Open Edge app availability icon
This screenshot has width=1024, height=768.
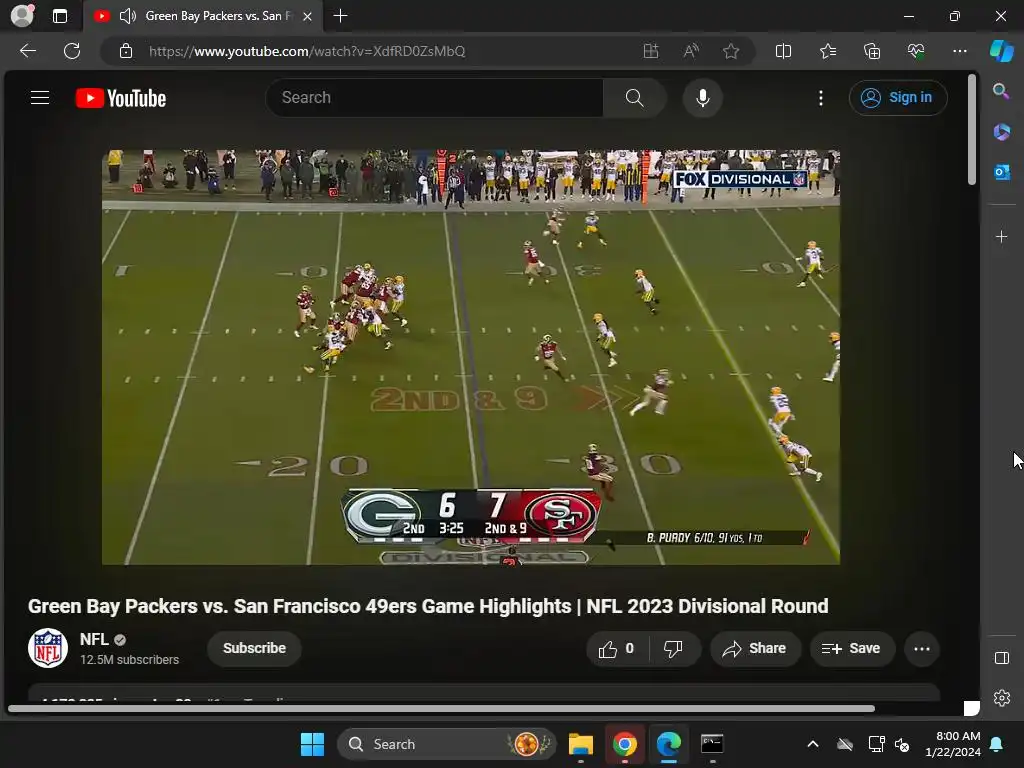click(x=650, y=51)
